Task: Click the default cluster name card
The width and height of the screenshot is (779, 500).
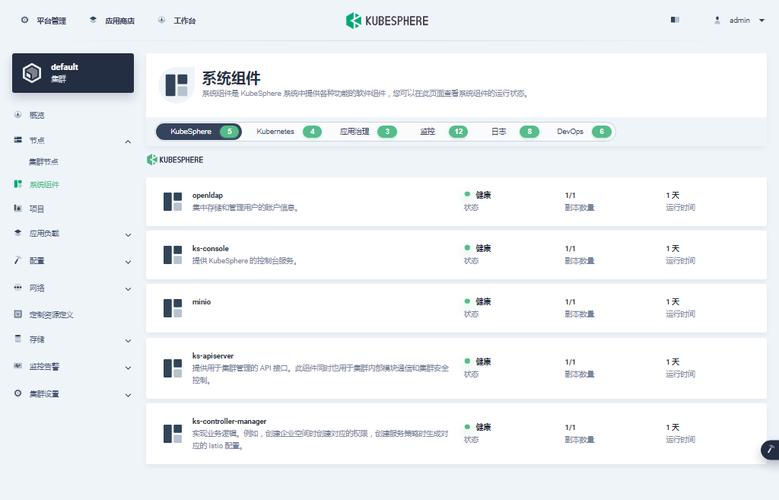Action: coord(73,73)
